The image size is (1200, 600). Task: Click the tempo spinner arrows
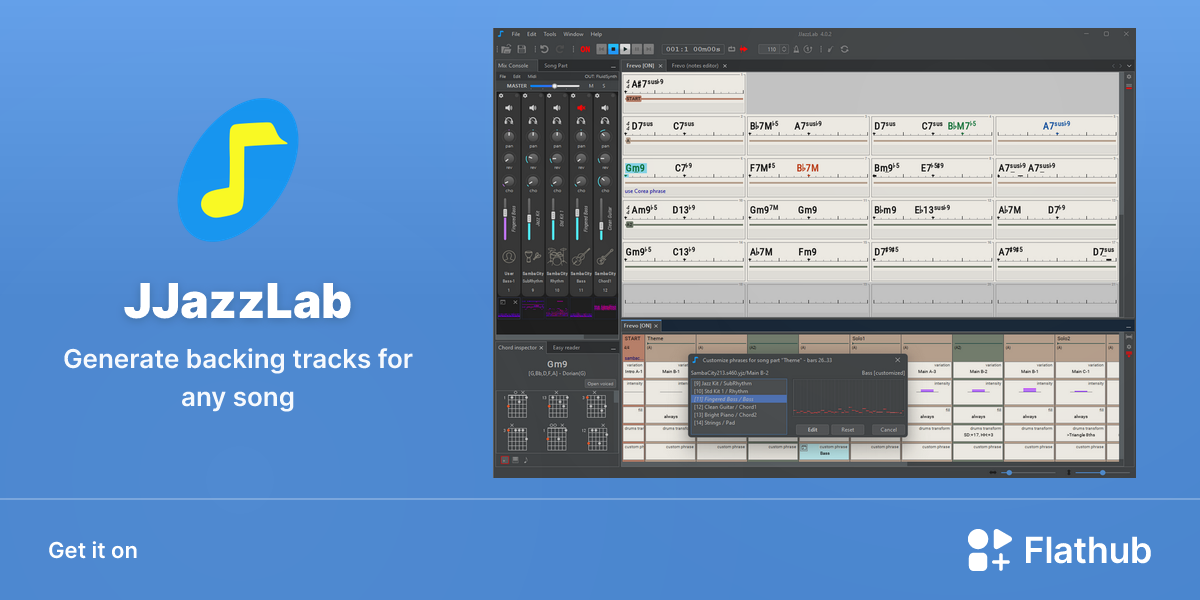coord(784,49)
